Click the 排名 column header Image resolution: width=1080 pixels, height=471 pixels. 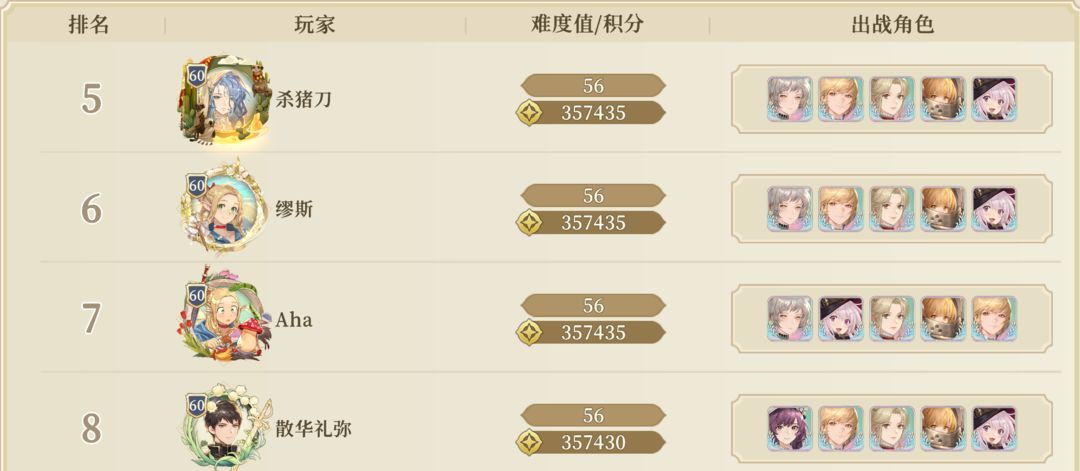[x=89, y=25]
